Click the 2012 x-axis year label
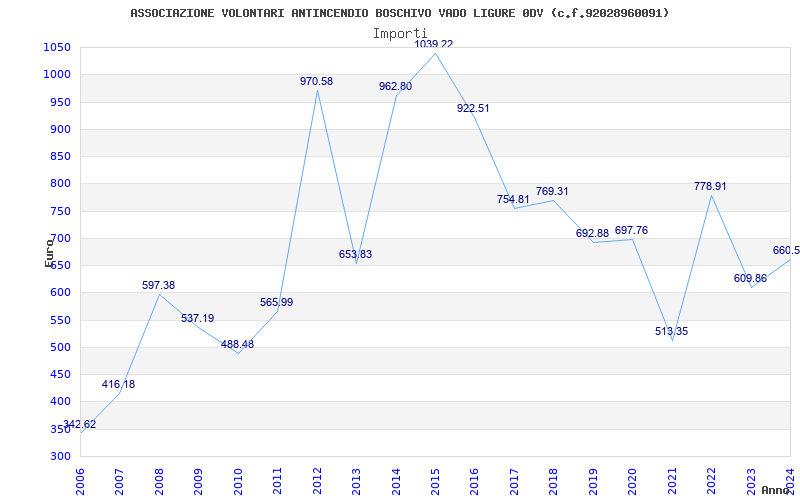Image resolution: width=800 pixels, height=500 pixels. (x=317, y=481)
